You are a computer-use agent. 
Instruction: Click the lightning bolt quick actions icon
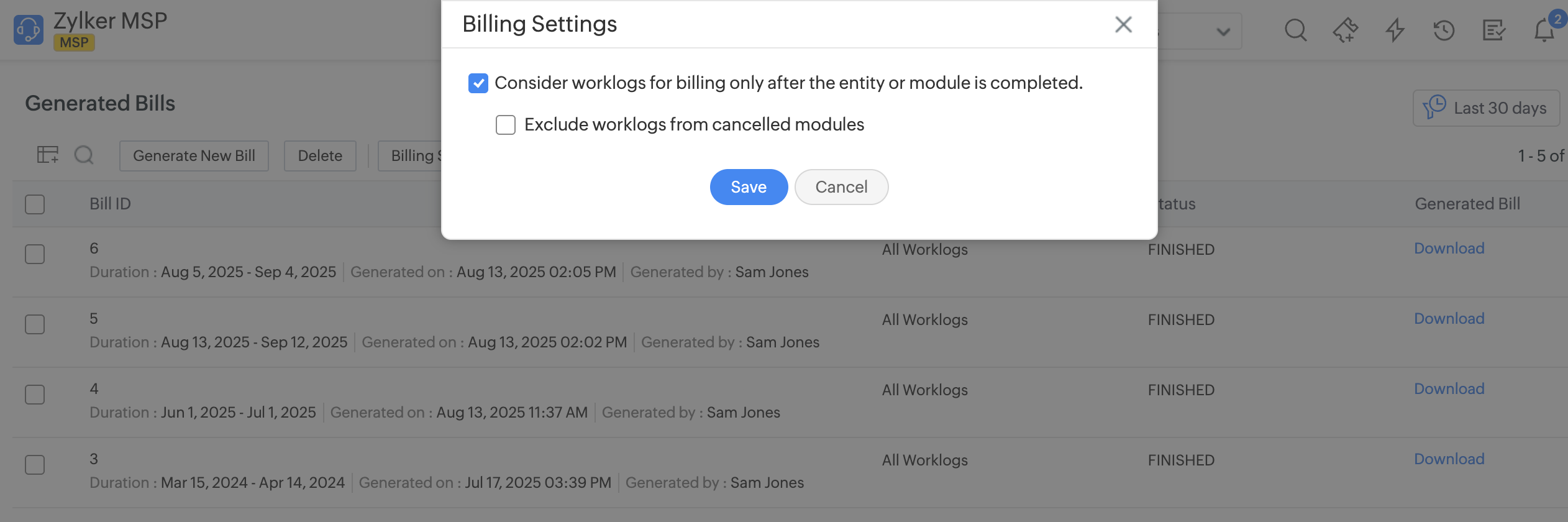pos(1395,30)
